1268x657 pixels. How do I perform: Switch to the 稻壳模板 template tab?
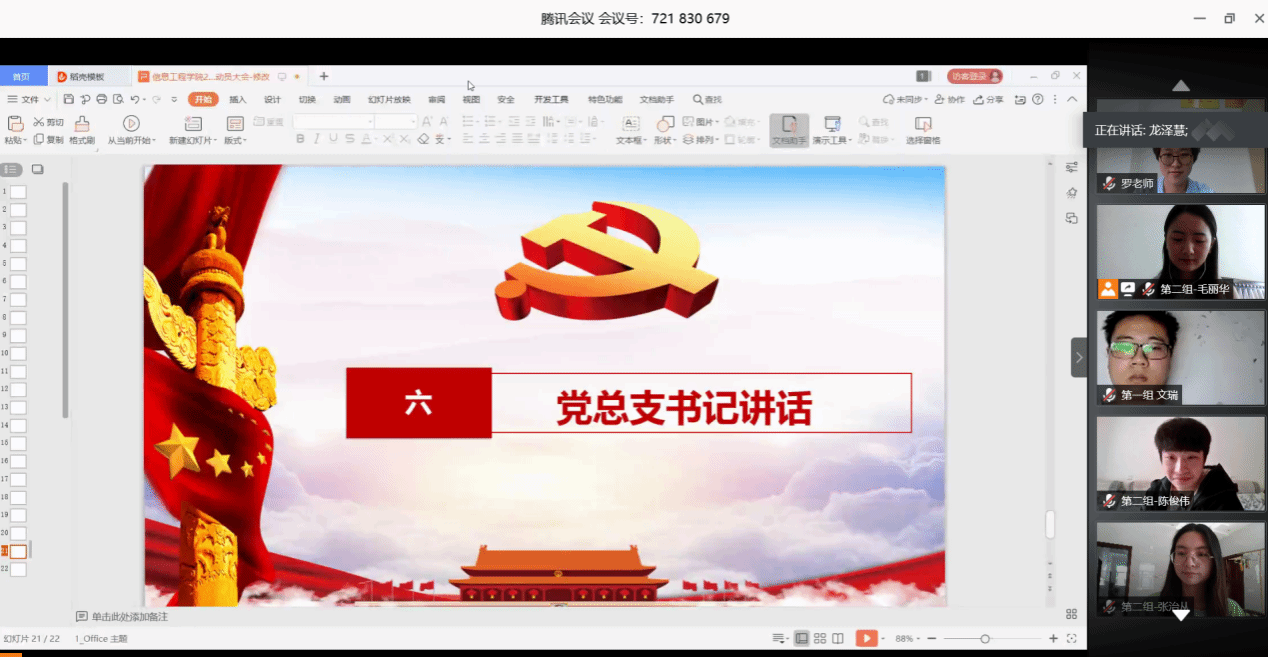point(88,76)
